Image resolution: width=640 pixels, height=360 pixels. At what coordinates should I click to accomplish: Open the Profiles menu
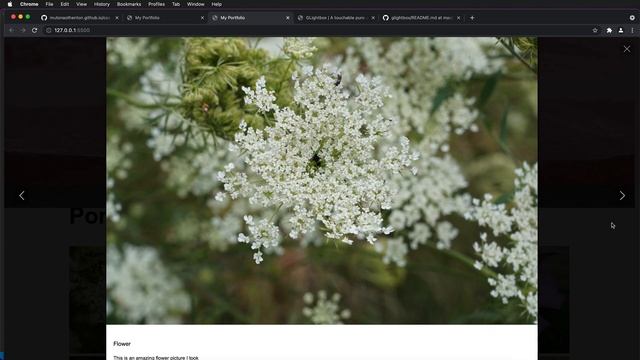tap(156, 4)
